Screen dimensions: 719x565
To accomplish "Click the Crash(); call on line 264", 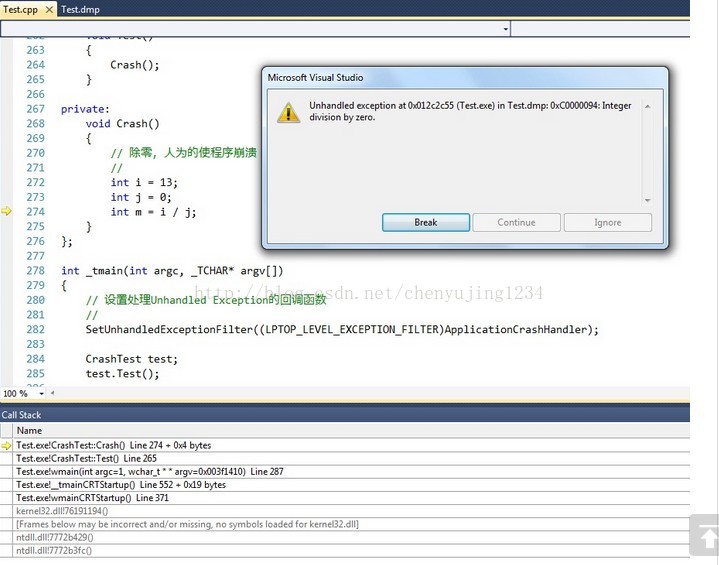I will 135,65.
